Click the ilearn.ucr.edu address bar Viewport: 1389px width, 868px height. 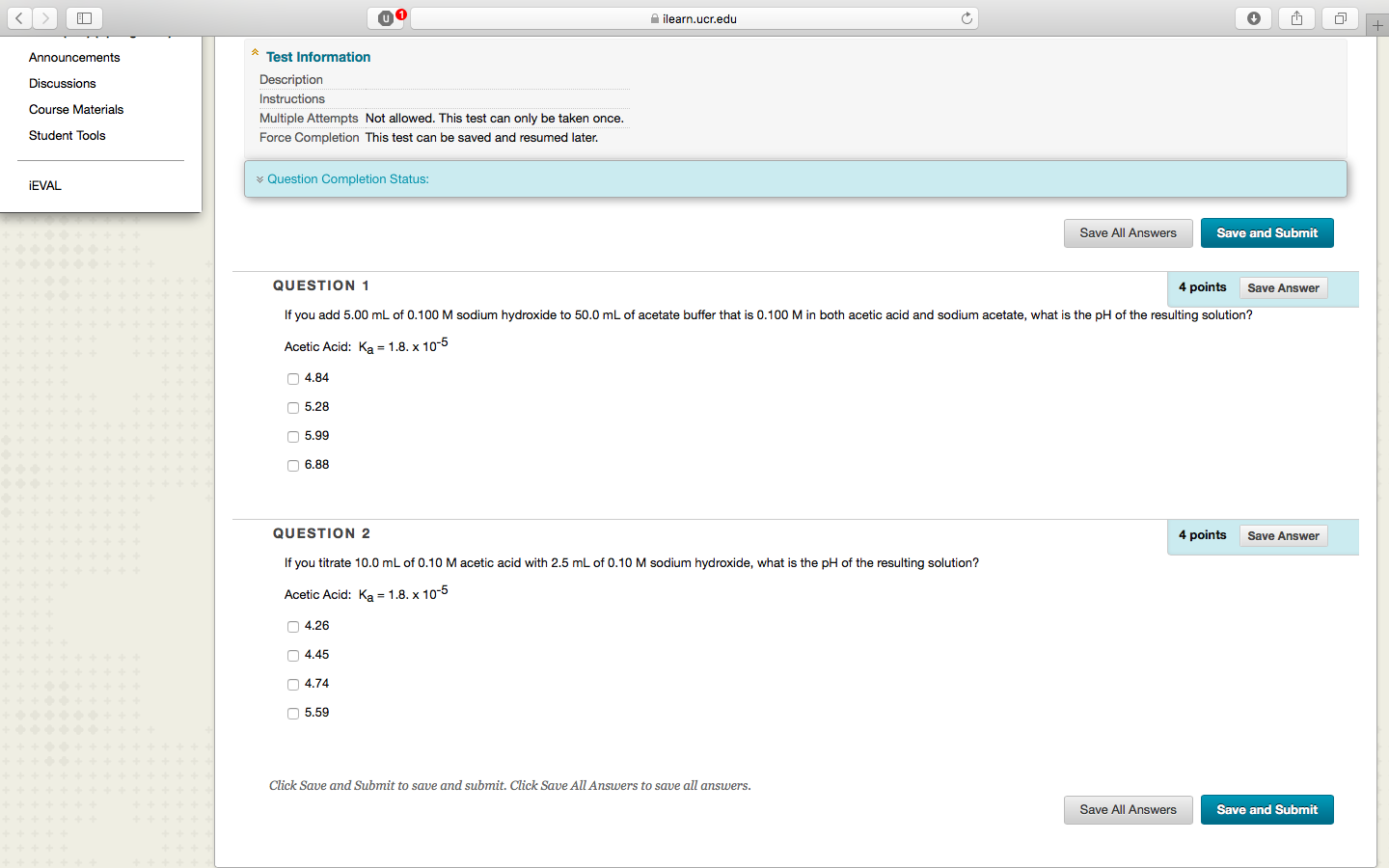694,18
